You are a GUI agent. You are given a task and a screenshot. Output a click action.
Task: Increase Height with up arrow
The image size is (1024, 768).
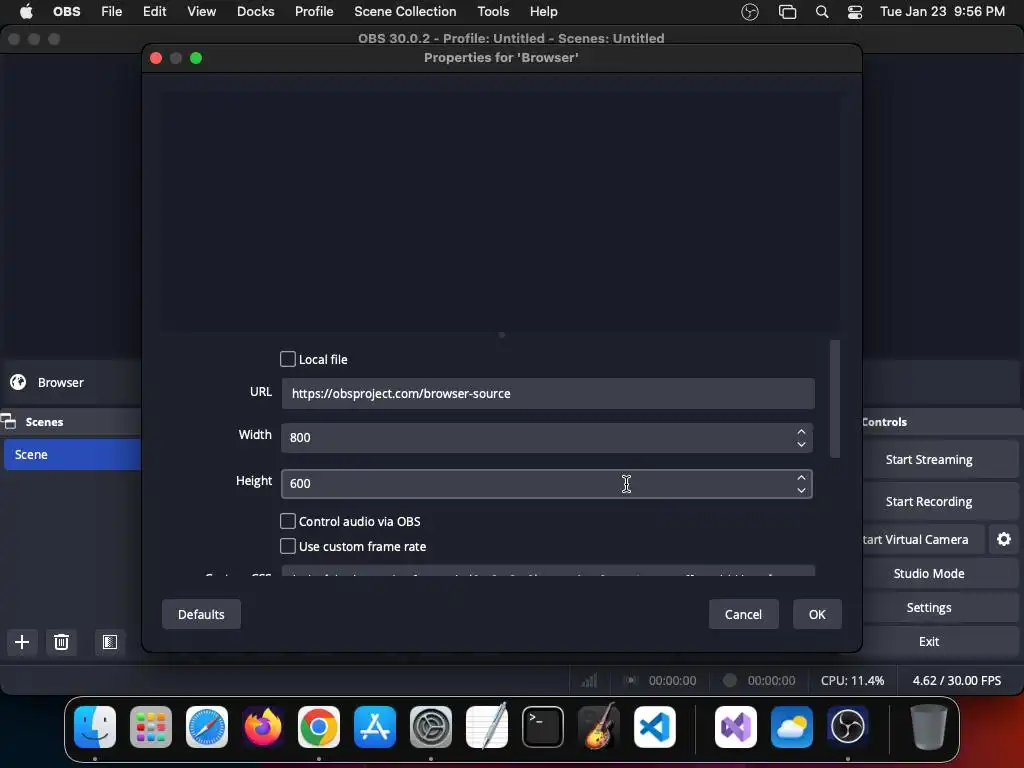point(801,477)
